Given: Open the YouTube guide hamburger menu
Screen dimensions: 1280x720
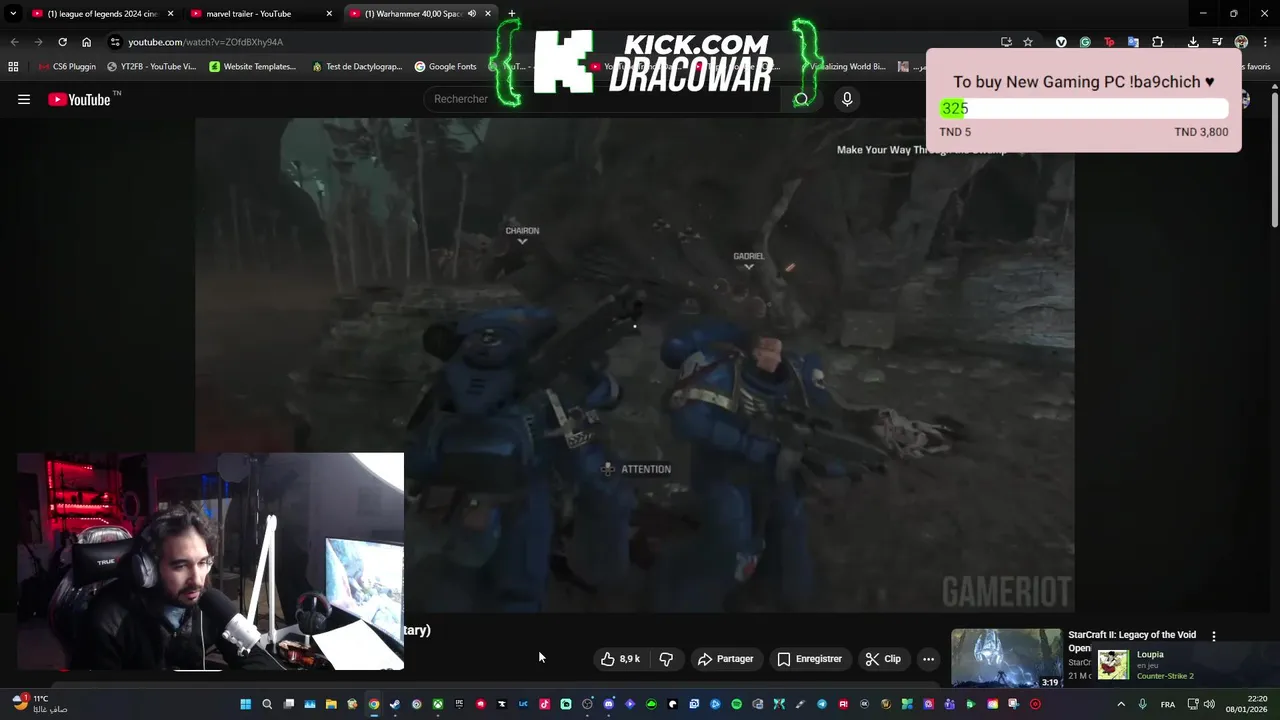Looking at the screenshot, I should pos(24,99).
